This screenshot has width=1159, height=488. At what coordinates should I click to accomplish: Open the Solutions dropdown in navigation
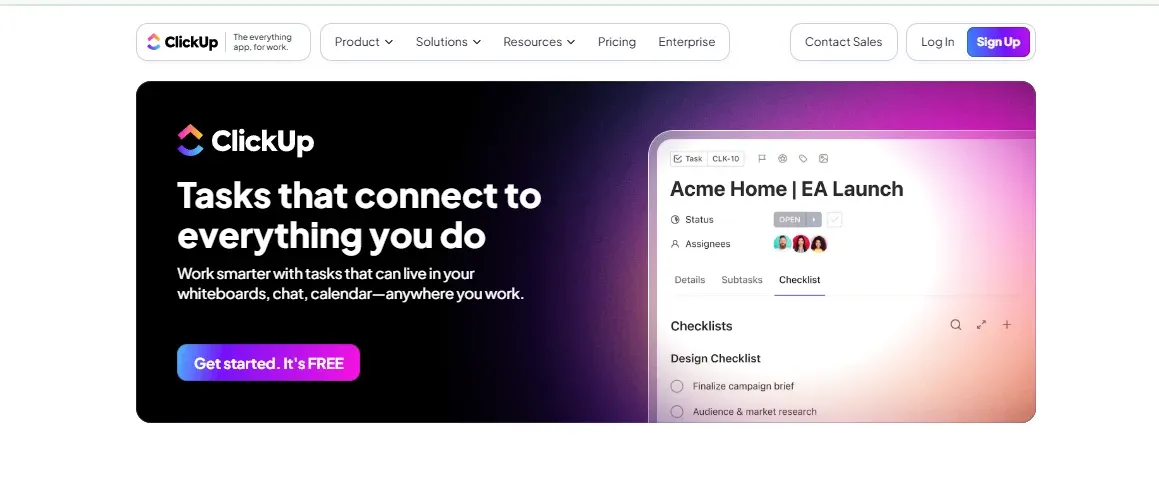pos(448,42)
